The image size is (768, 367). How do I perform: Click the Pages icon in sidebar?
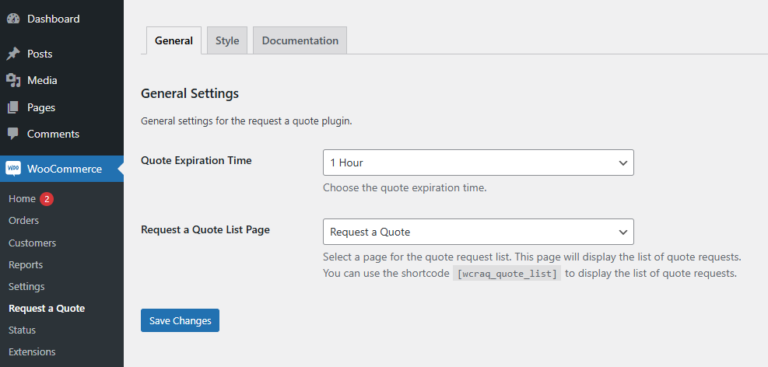pyautogui.click(x=13, y=107)
